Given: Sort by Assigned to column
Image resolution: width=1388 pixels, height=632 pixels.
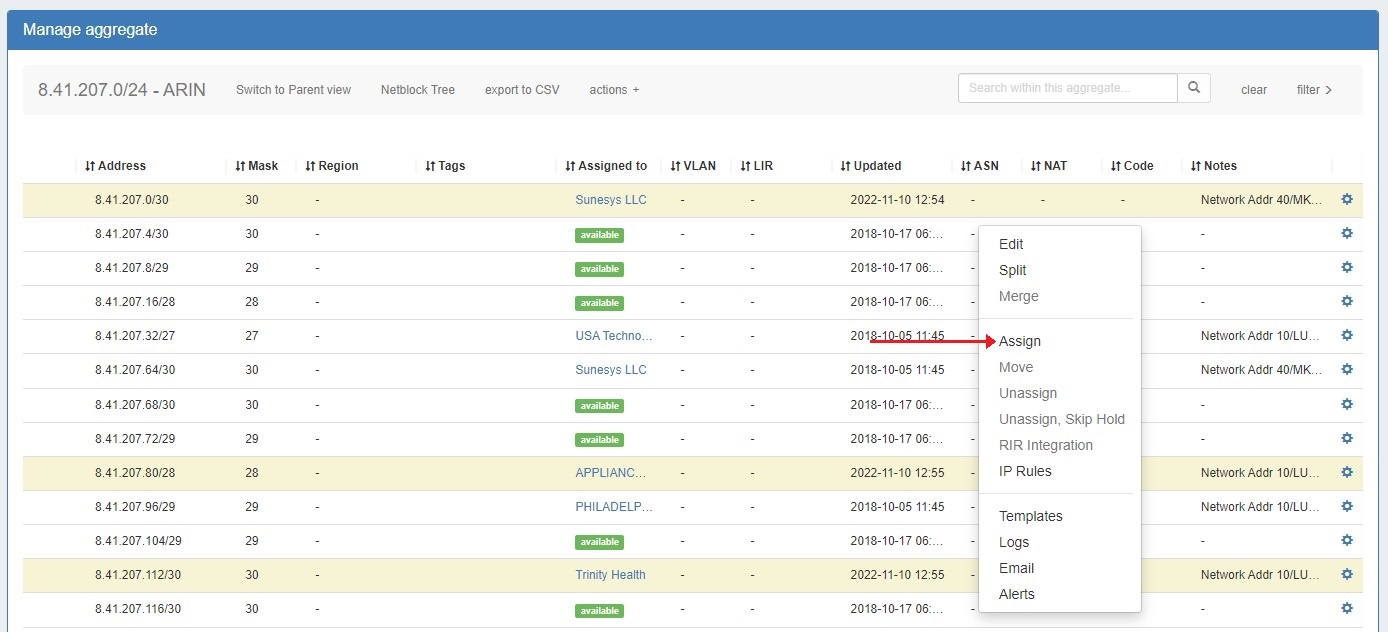Looking at the screenshot, I should 606,166.
